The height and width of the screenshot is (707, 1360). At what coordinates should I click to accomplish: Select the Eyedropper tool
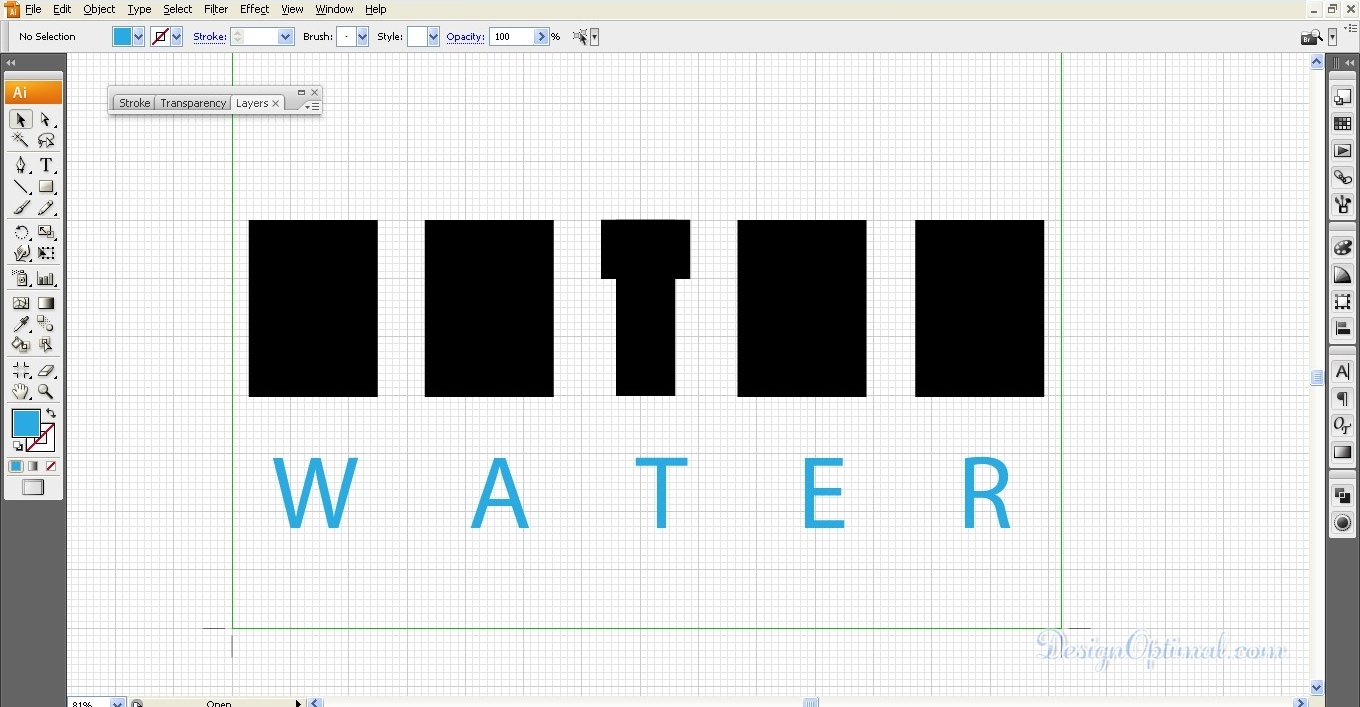point(21,324)
